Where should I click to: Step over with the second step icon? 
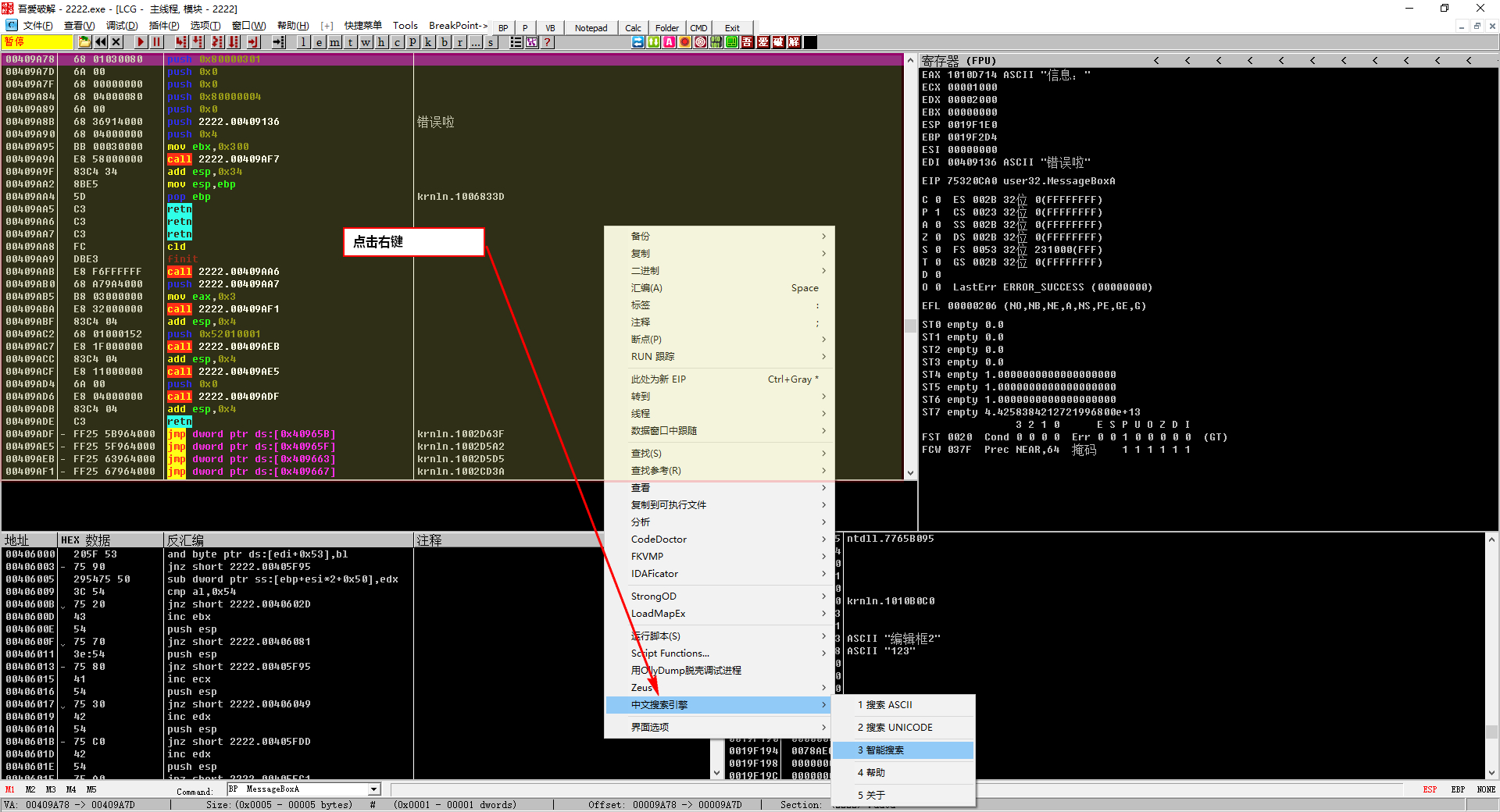click(x=198, y=42)
